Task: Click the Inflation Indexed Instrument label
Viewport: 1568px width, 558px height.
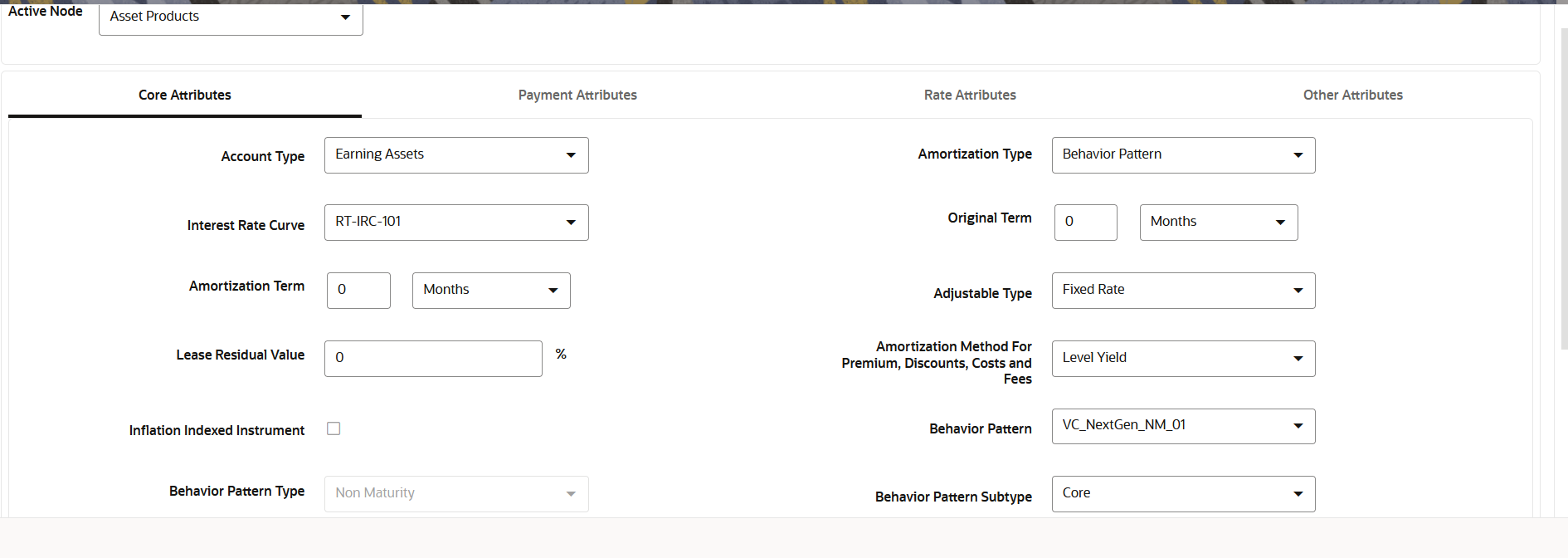Action: pyautogui.click(x=217, y=430)
